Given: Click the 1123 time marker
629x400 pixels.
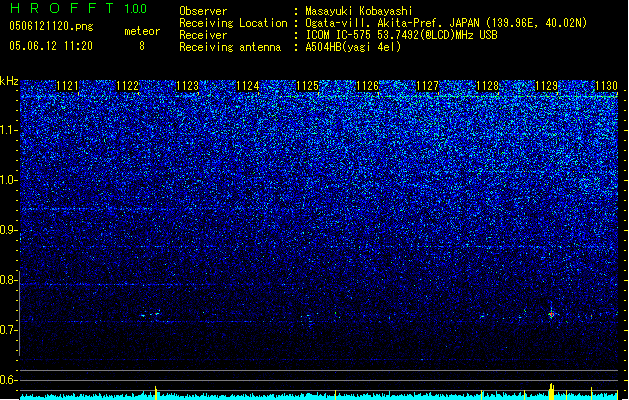Looking at the screenshot, I should tap(187, 86).
